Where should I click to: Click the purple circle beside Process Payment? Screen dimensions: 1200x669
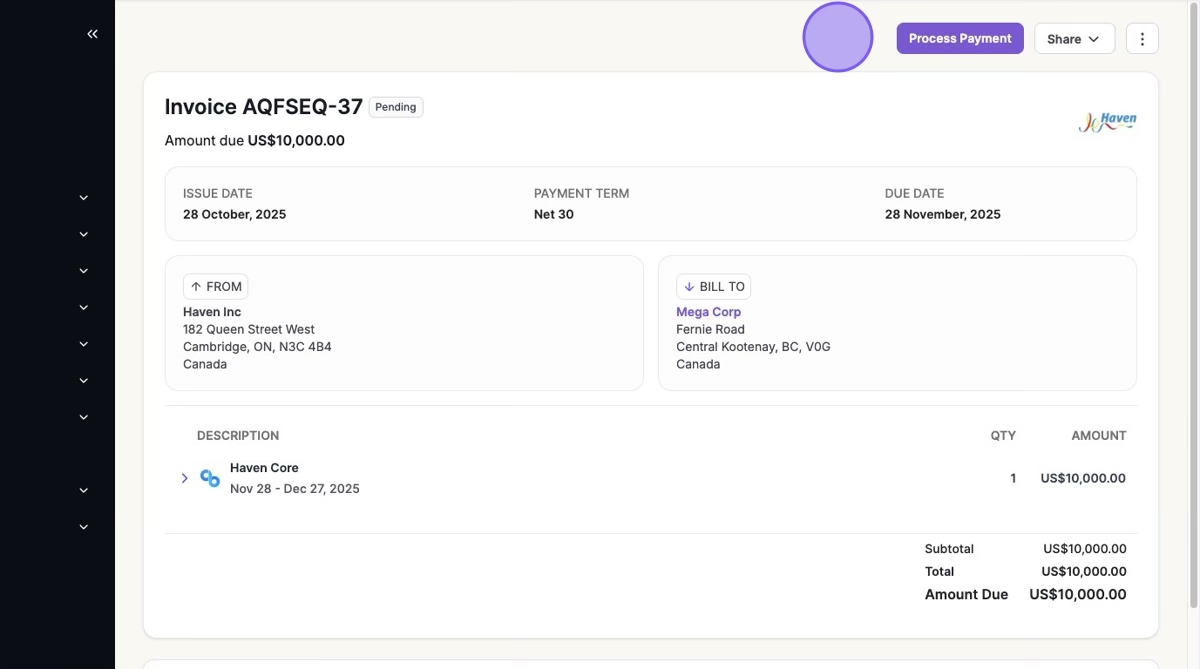coord(838,38)
